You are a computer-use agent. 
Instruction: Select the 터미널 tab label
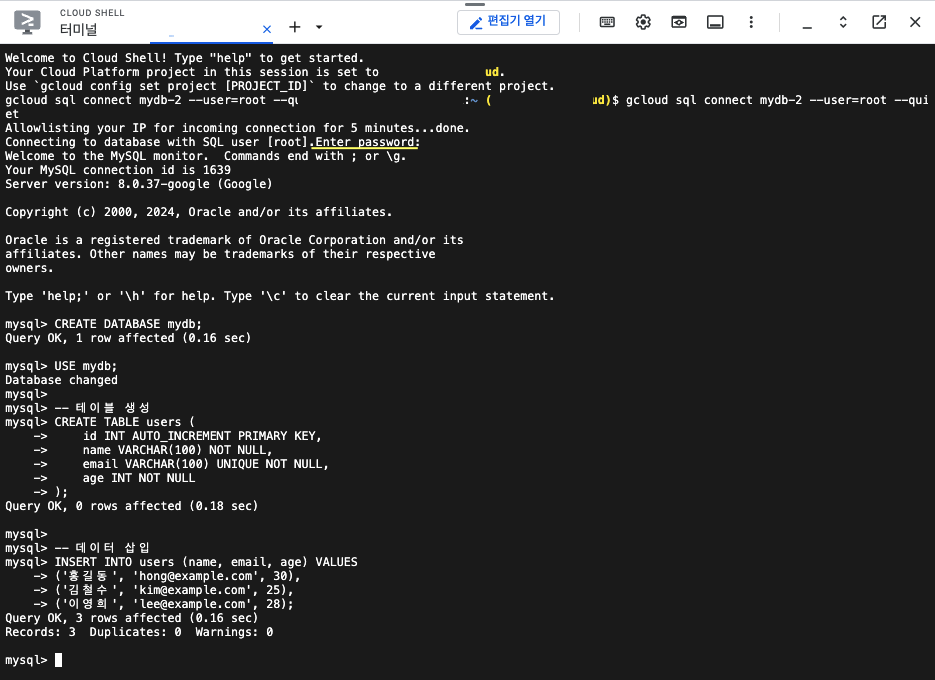tap(78, 29)
